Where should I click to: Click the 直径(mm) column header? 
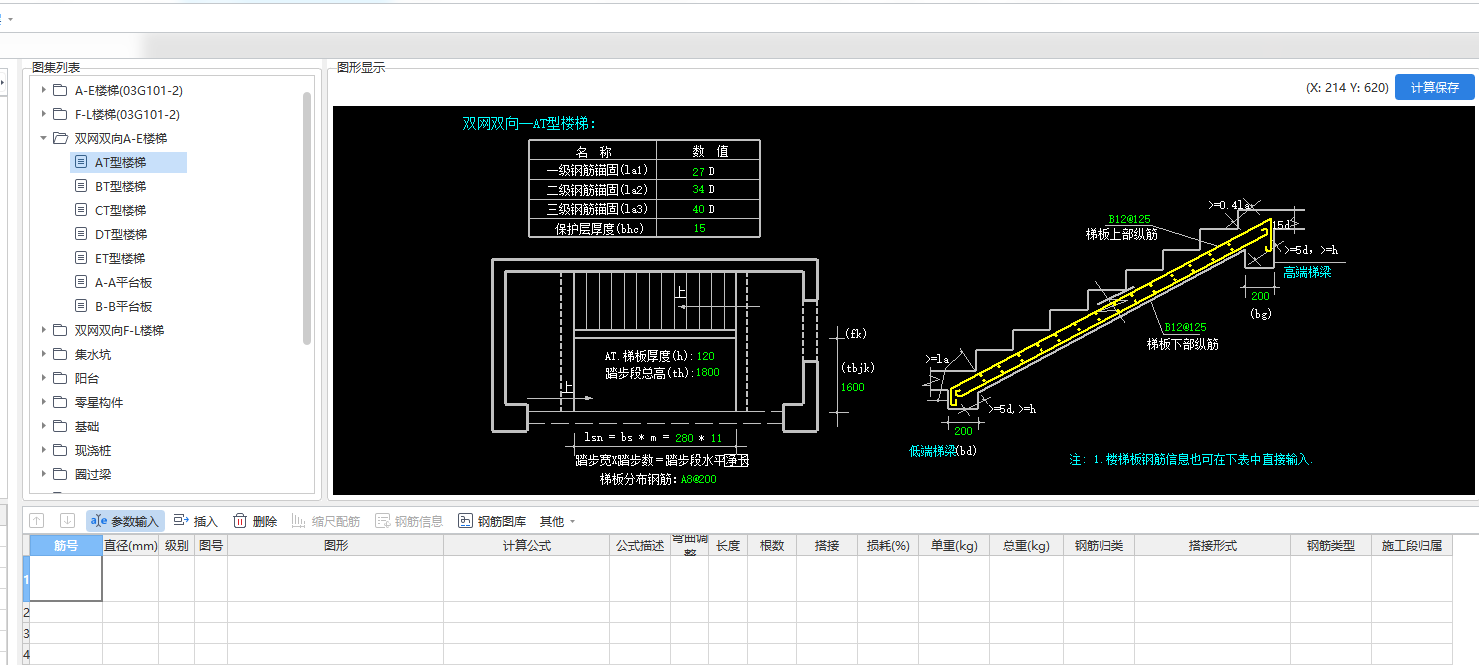coord(131,545)
